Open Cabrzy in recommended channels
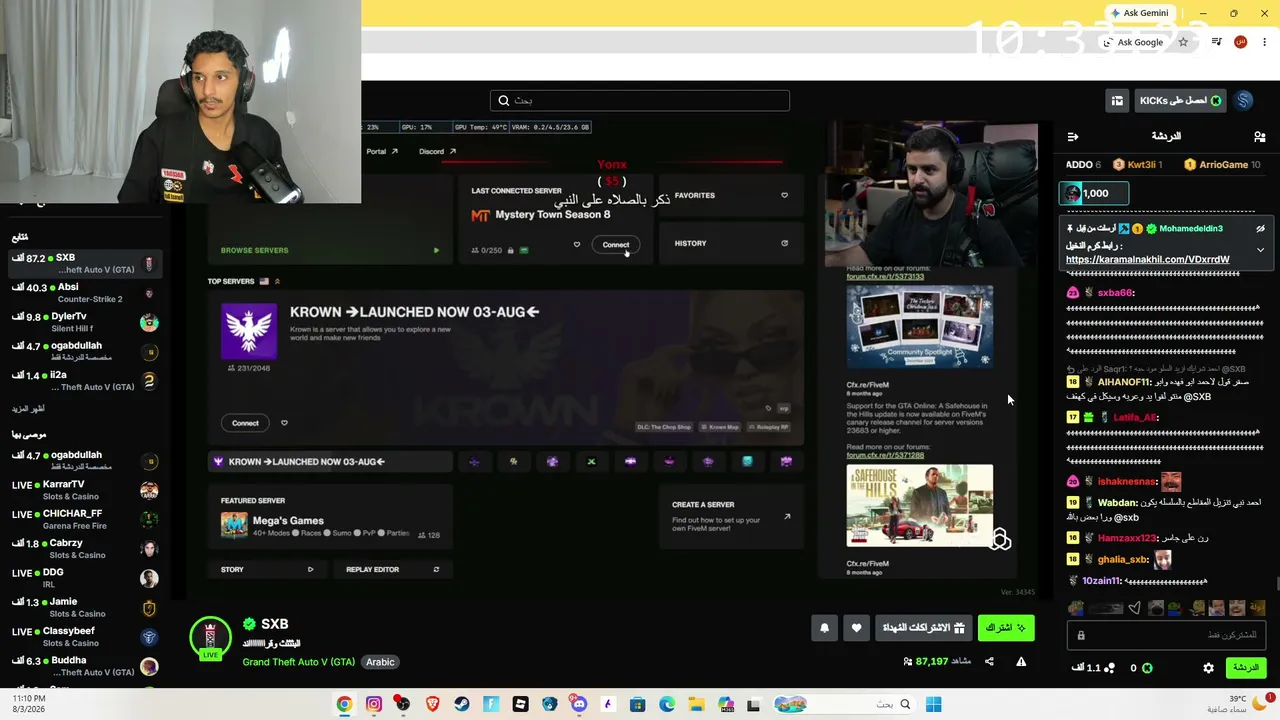This screenshot has width=1280, height=720. tap(85, 549)
